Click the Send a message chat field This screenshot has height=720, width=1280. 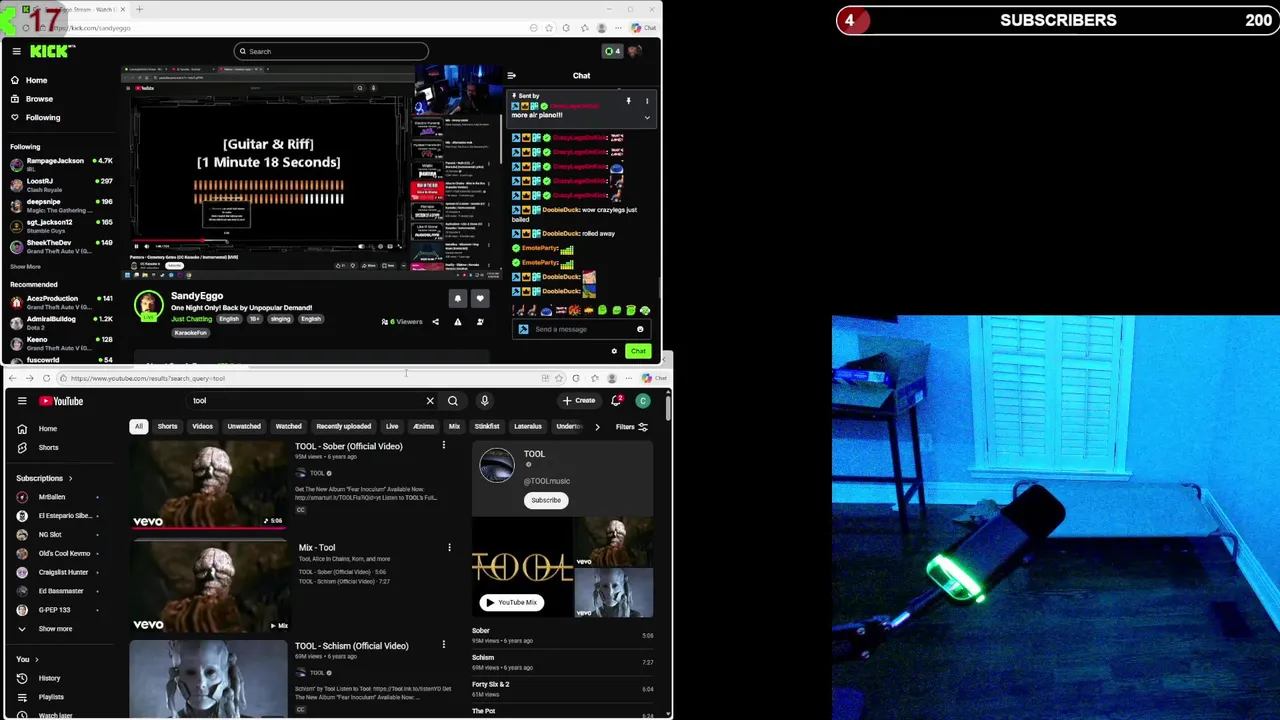[x=581, y=329]
